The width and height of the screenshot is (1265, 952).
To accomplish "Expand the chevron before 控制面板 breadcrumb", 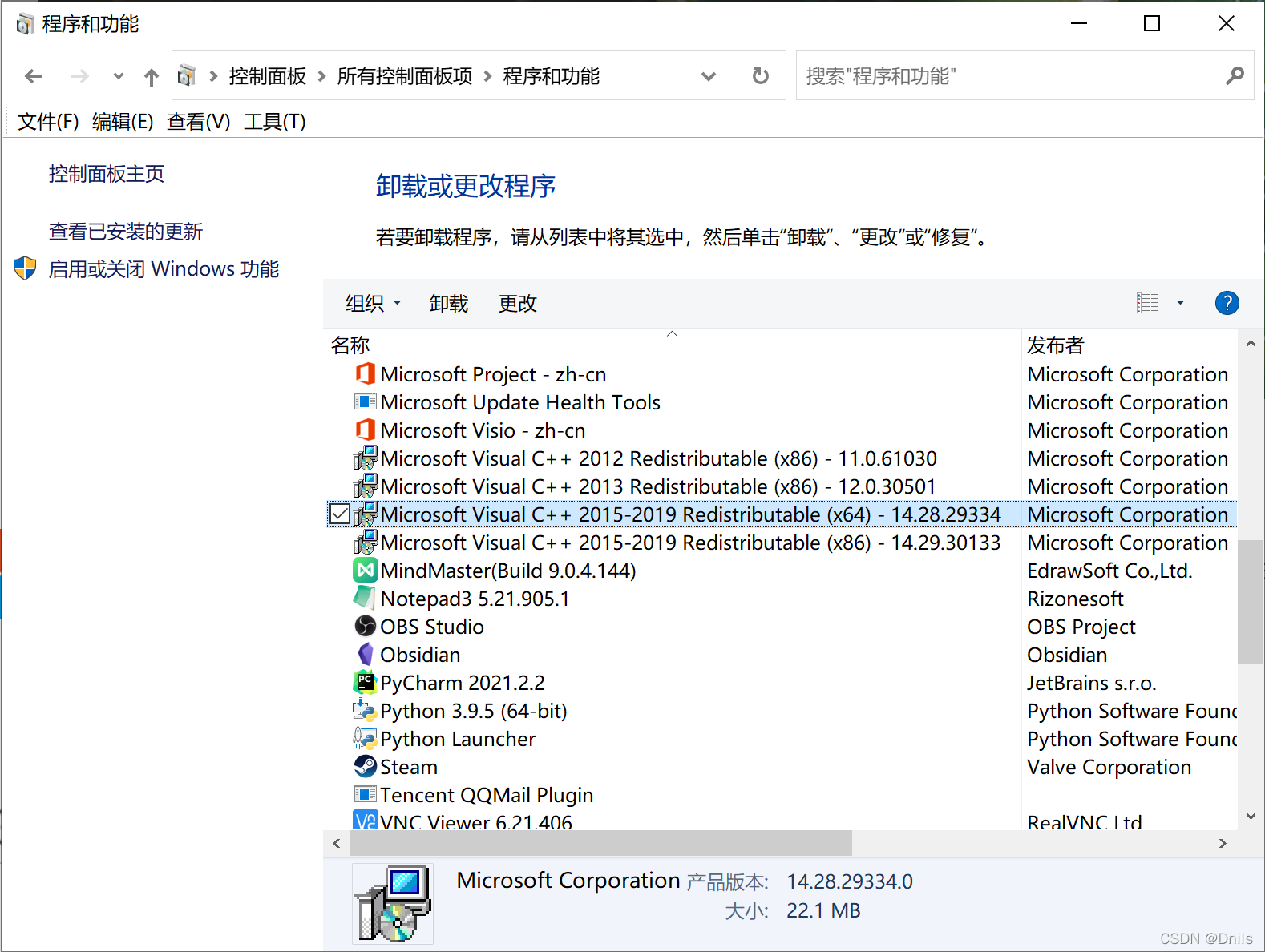I will click(213, 76).
